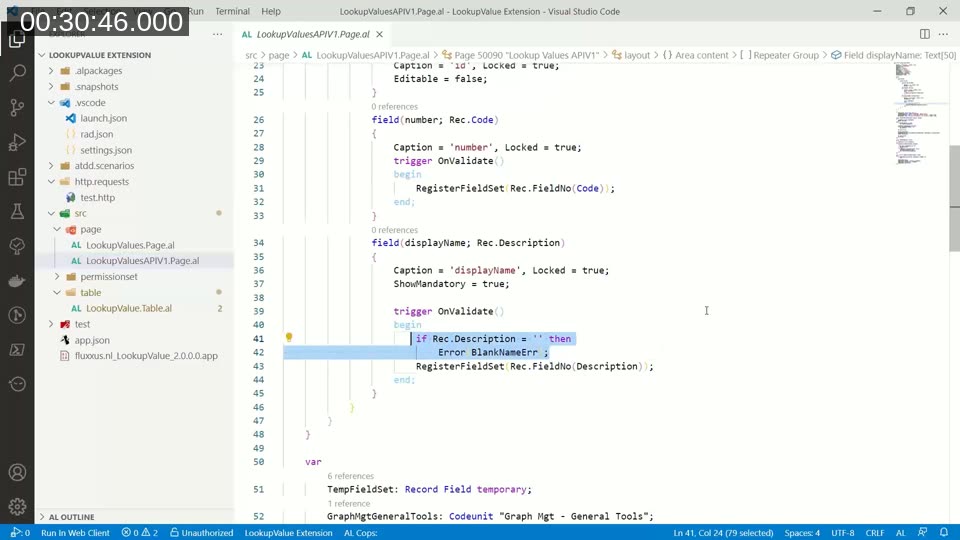960x540 pixels.
Task: Click 'AL Cops:' status bar item
Action: (361, 533)
